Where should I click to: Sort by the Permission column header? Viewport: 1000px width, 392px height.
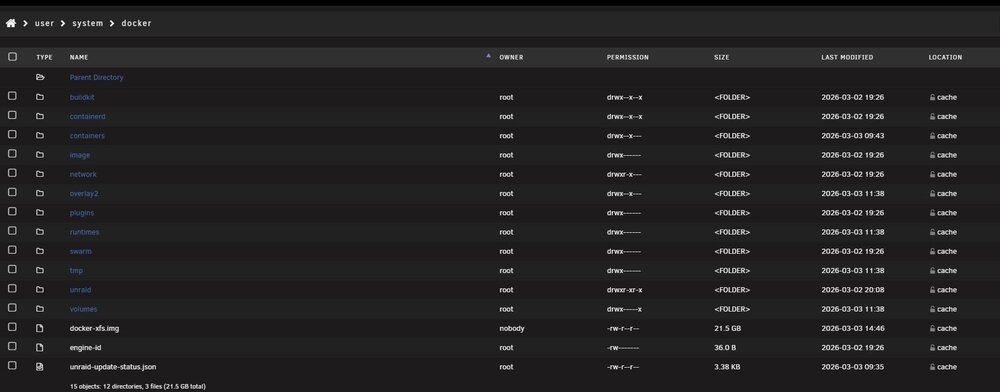pos(628,57)
